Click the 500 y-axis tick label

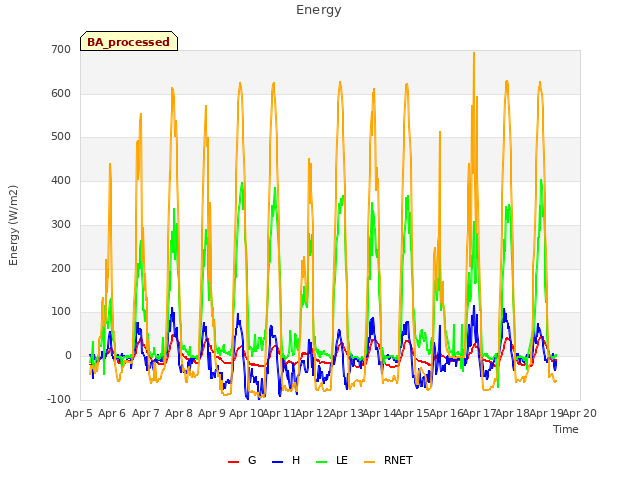pyautogui.click(x=61, y=137)
